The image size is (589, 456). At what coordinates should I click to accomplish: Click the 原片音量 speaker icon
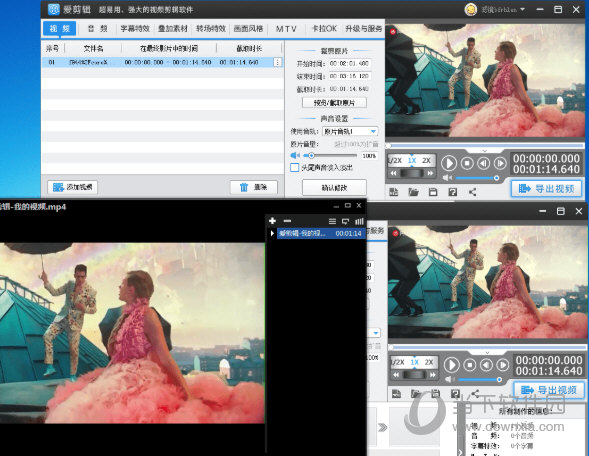[x=295, y=155]
